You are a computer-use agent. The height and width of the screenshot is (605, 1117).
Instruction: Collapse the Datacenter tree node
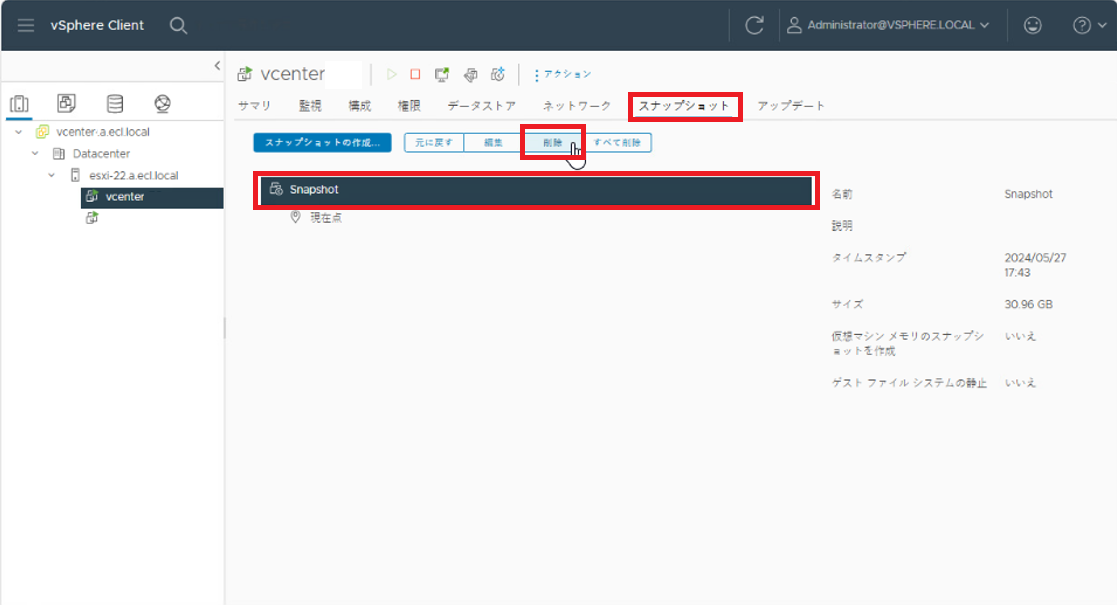tap(35, 153)
